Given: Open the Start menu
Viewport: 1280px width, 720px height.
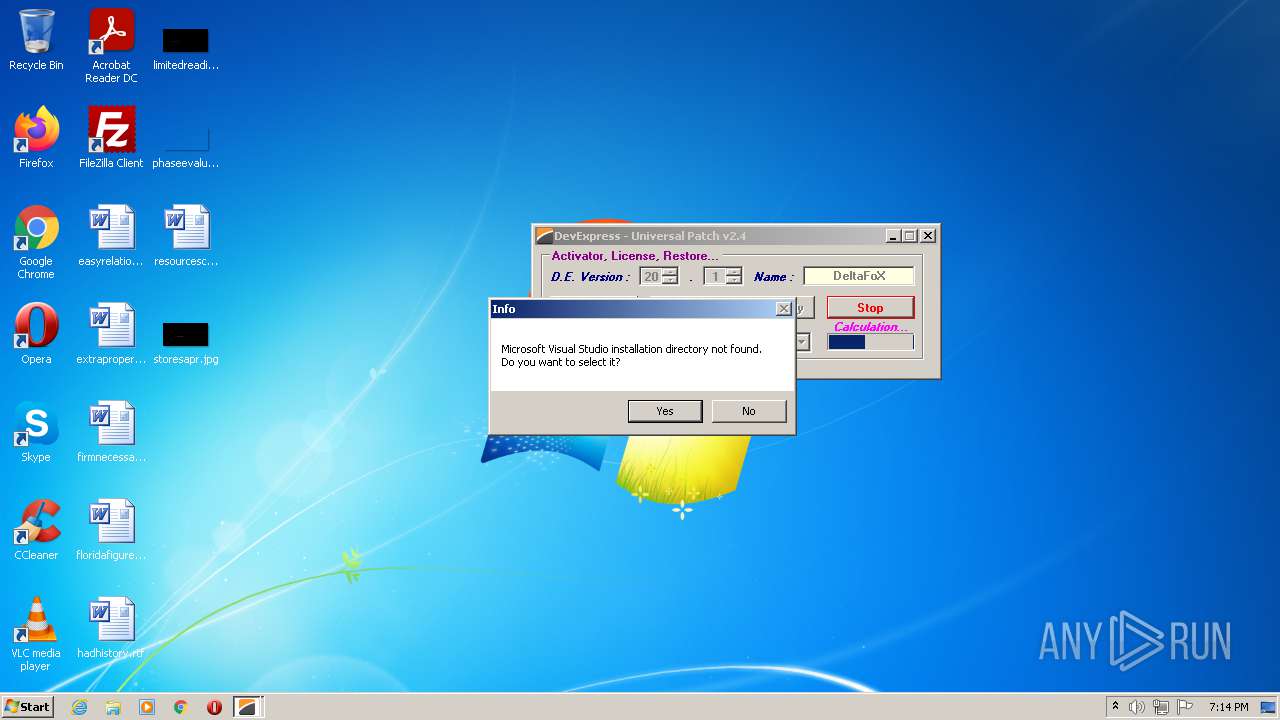Looking at the screenshot, I should click(x=27, y=706).
